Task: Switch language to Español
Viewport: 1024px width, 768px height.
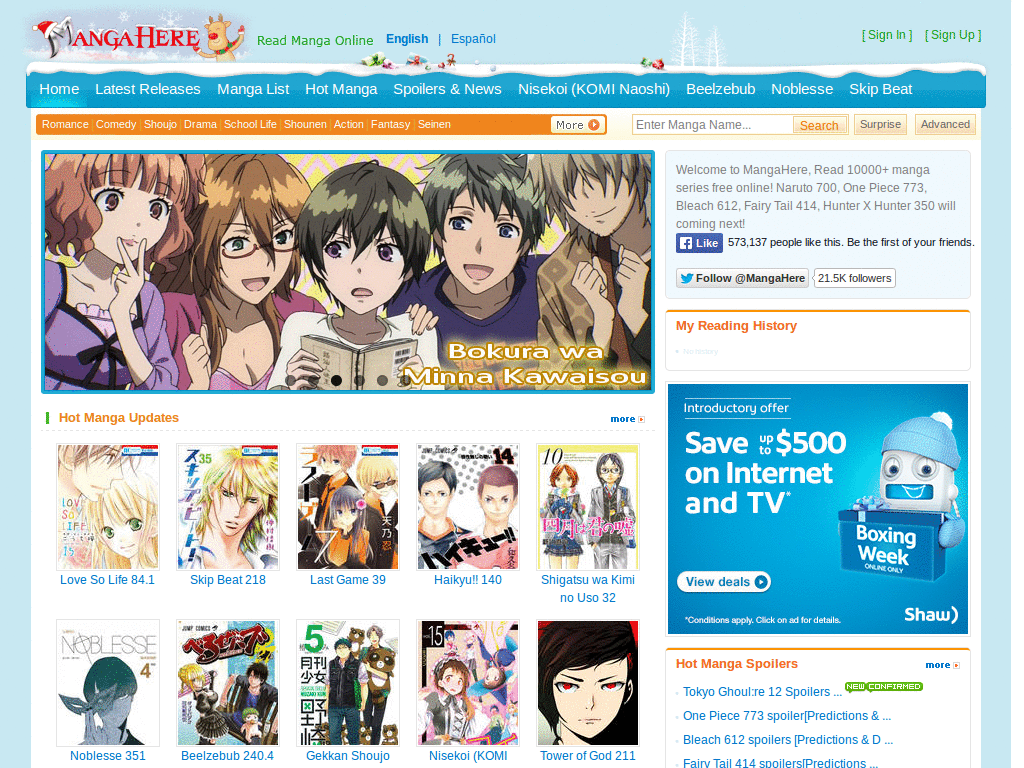Action: 473,39
